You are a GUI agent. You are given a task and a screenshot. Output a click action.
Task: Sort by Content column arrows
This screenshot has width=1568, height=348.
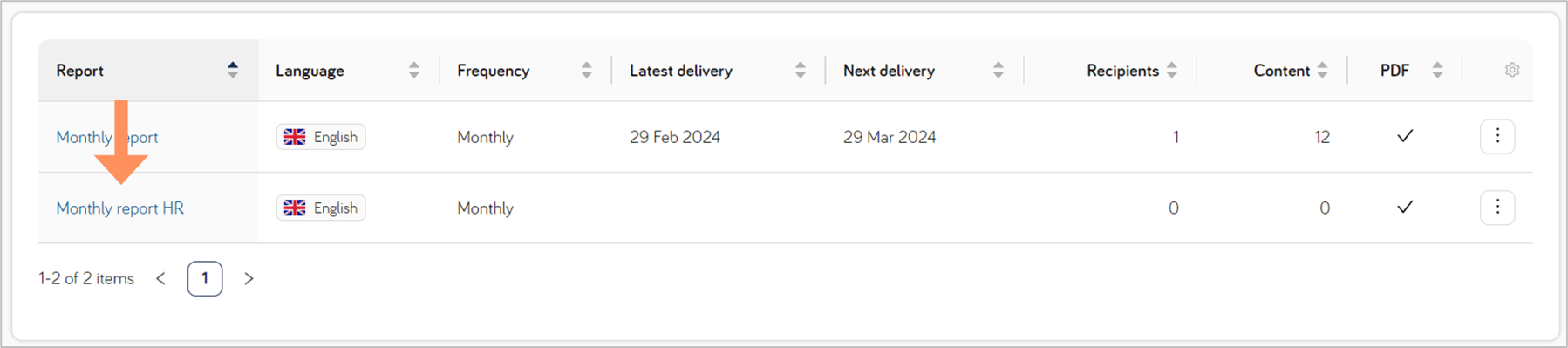tap(1323, 70)
